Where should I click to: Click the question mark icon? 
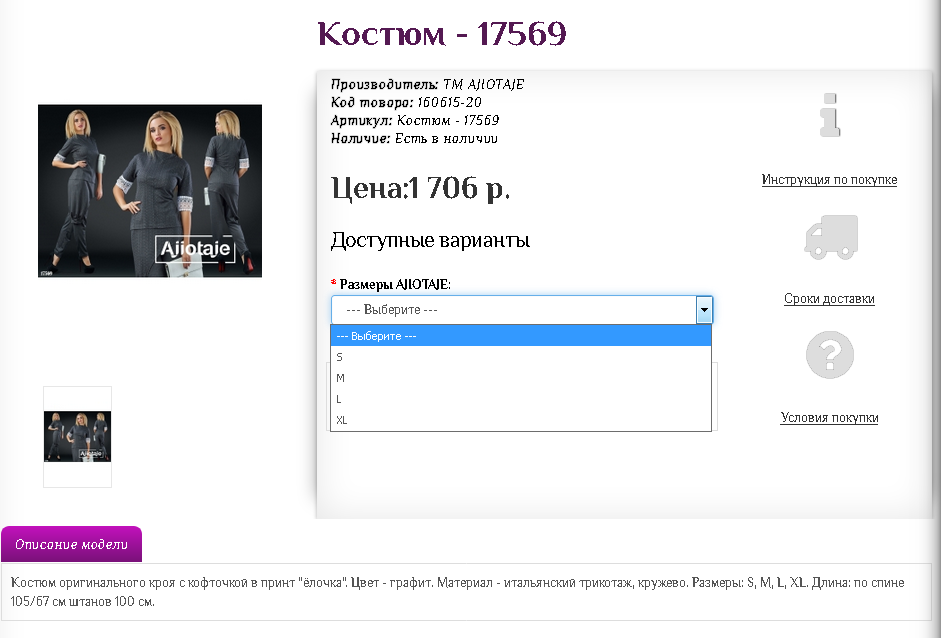point(830,354)
